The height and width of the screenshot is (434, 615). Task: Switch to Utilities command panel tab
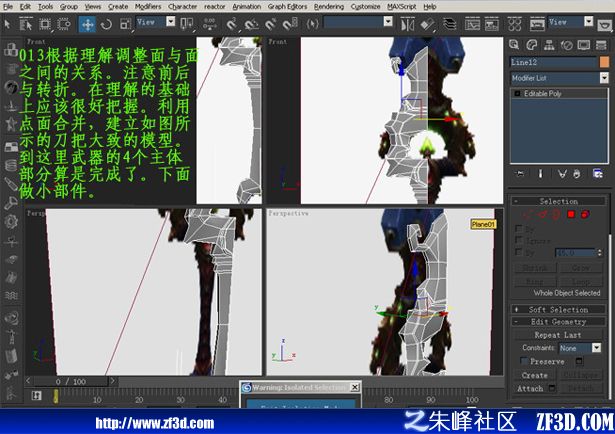point(601,45)
